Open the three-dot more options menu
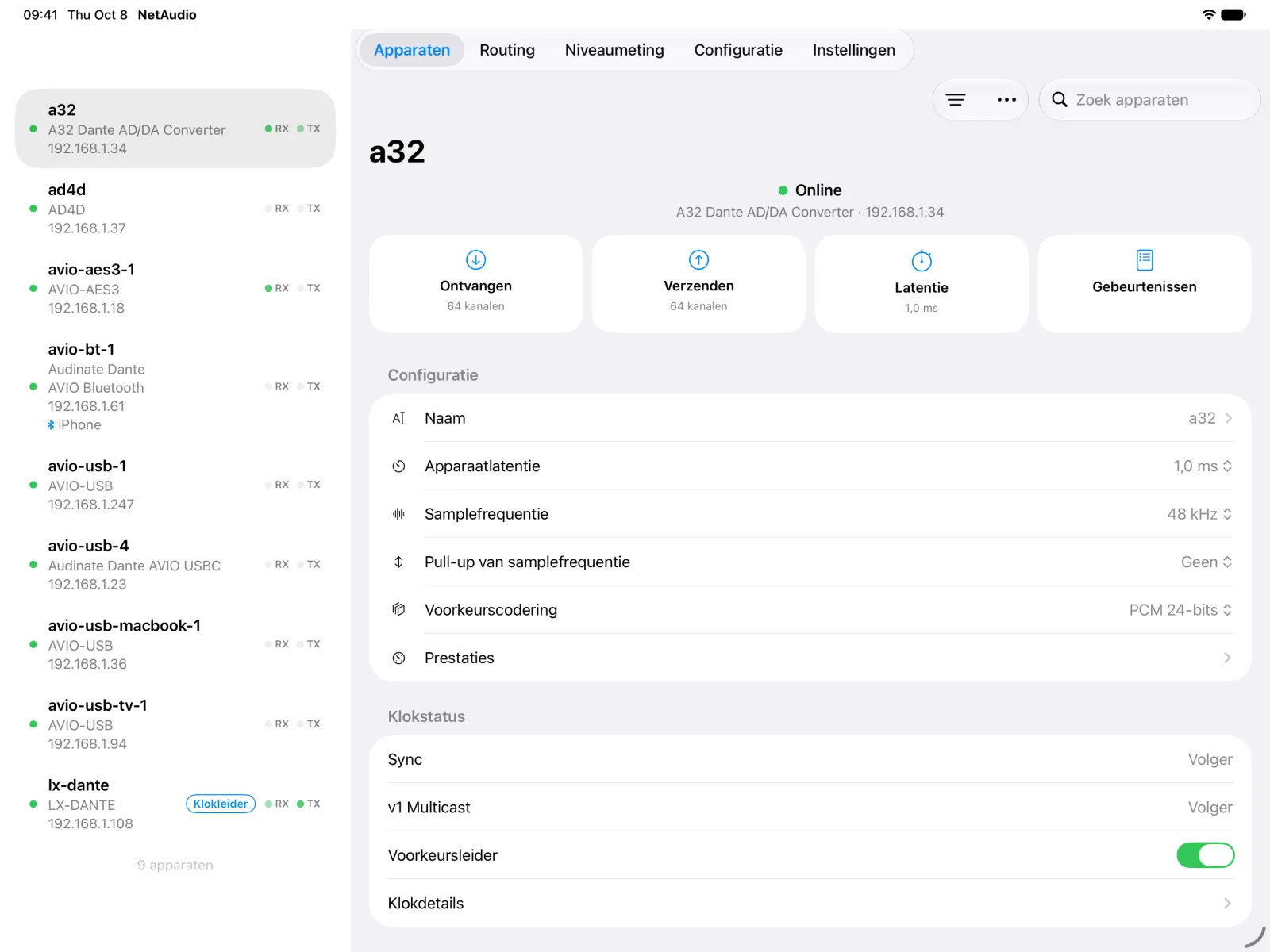The image size is (1270, 952). click(x=1006, y=100)
